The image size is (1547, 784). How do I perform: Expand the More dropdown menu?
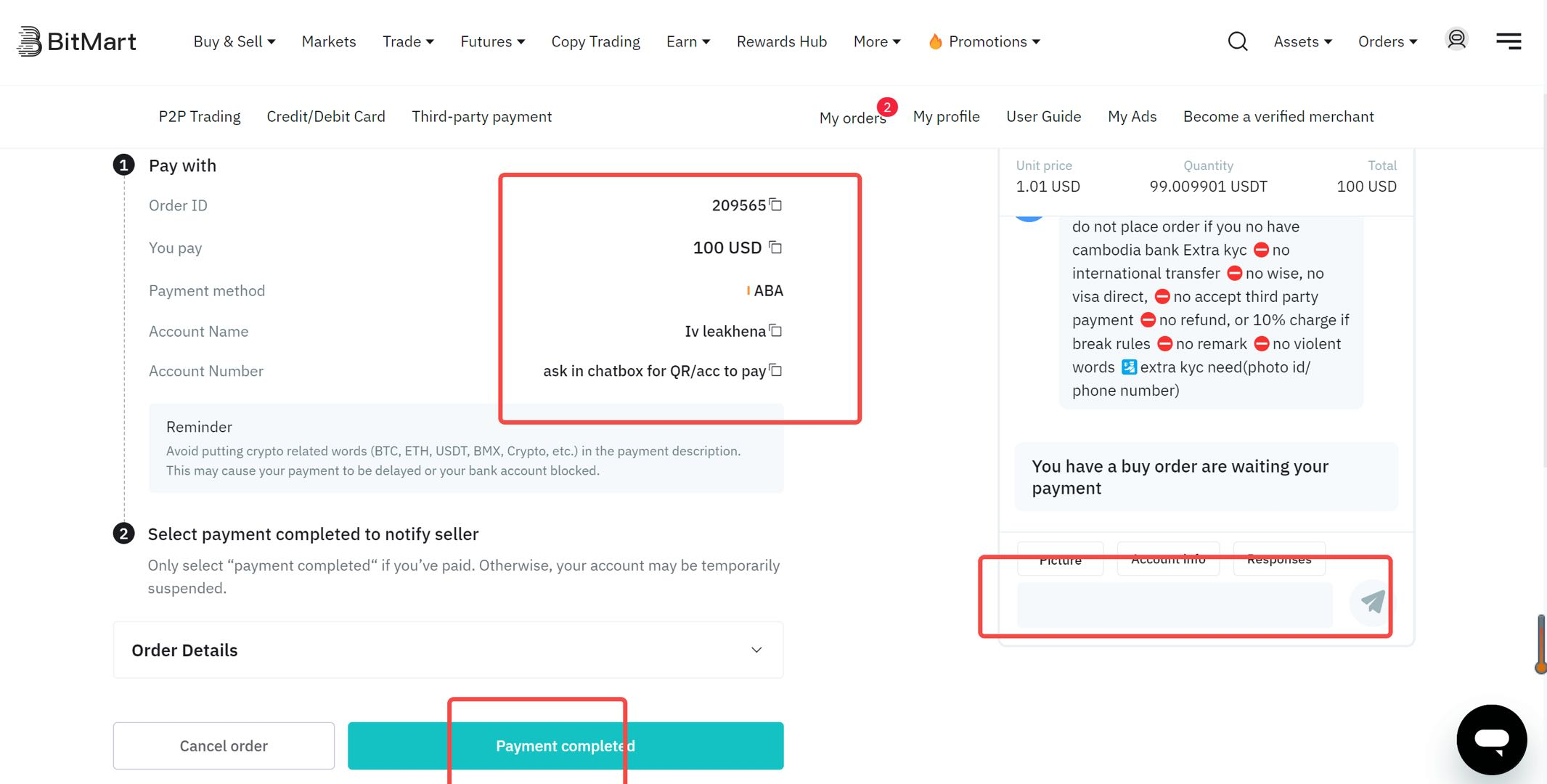click(x=877, y=41)
